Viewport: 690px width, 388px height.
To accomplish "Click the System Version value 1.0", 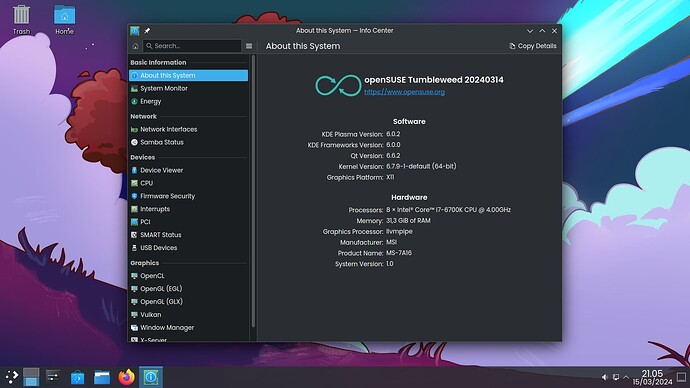I will pyautogui.click(x=390, y=264).
